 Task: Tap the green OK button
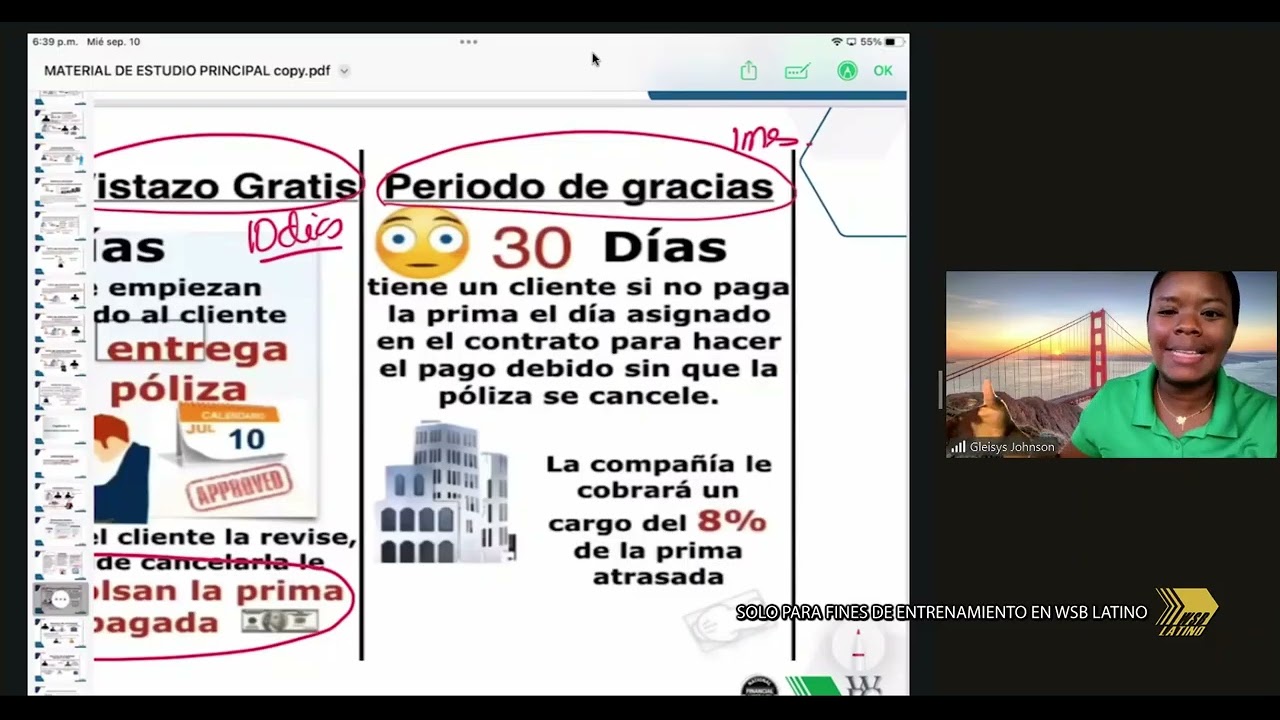[x=883, y=71]
